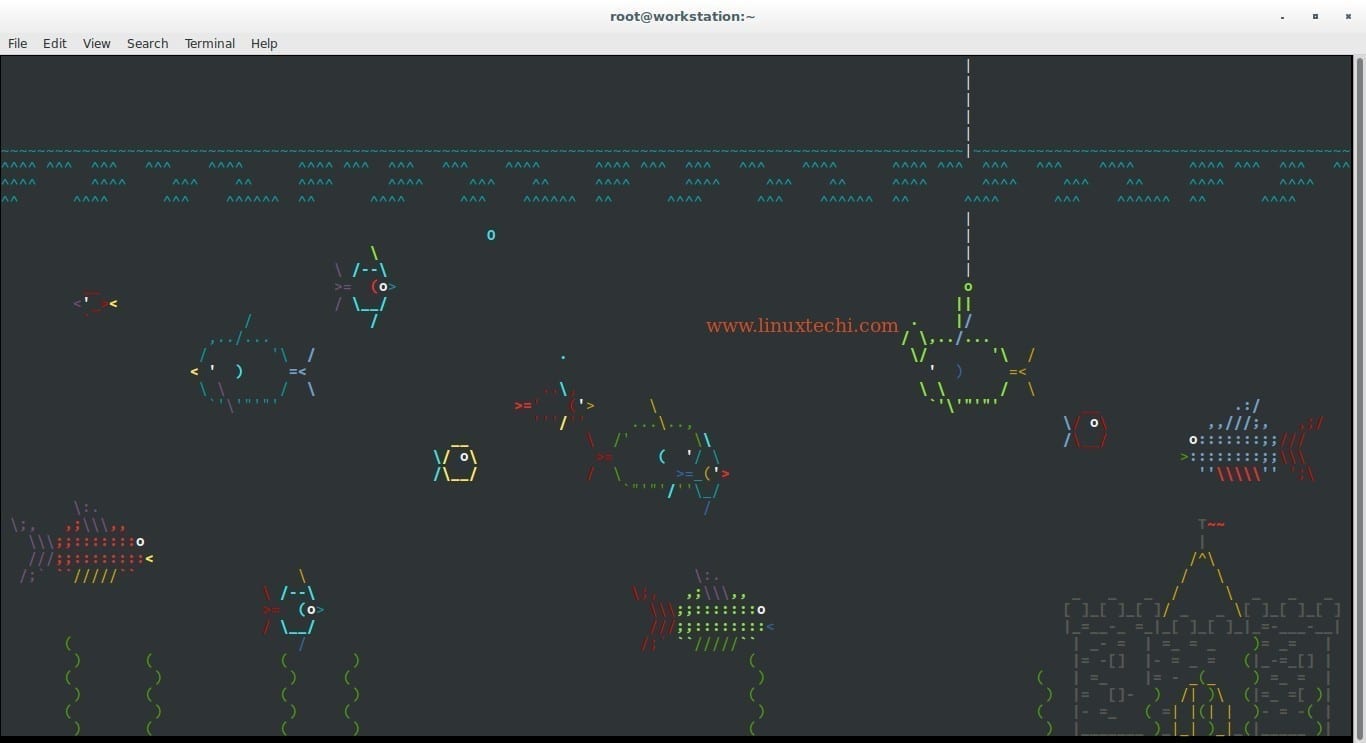Open the Search menu
Image resolution: width=1366 pixels, height=743 pixels.
(x=147, y=43)
